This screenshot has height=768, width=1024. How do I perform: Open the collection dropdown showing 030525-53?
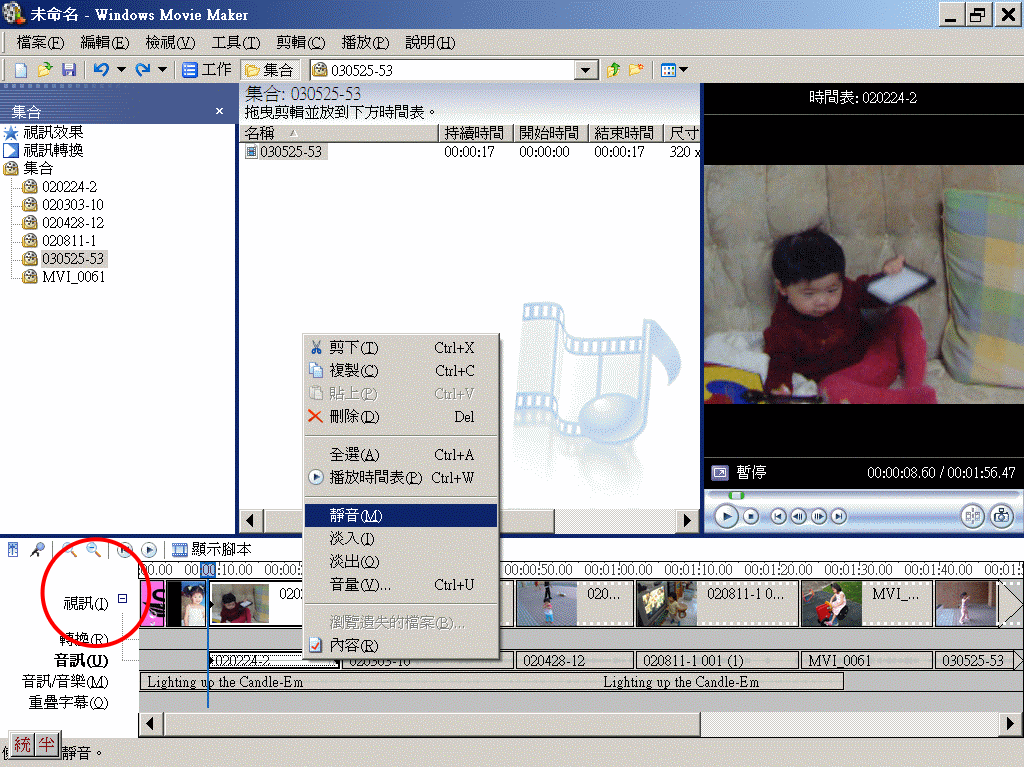(587, 70)
